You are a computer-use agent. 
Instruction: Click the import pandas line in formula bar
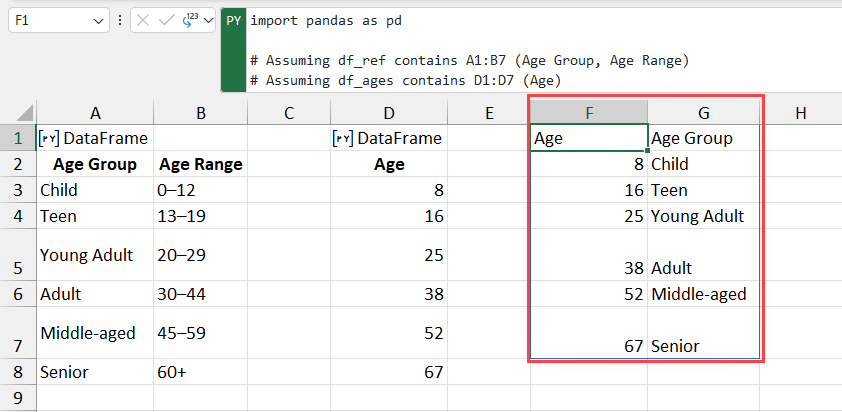pos(326,21)
